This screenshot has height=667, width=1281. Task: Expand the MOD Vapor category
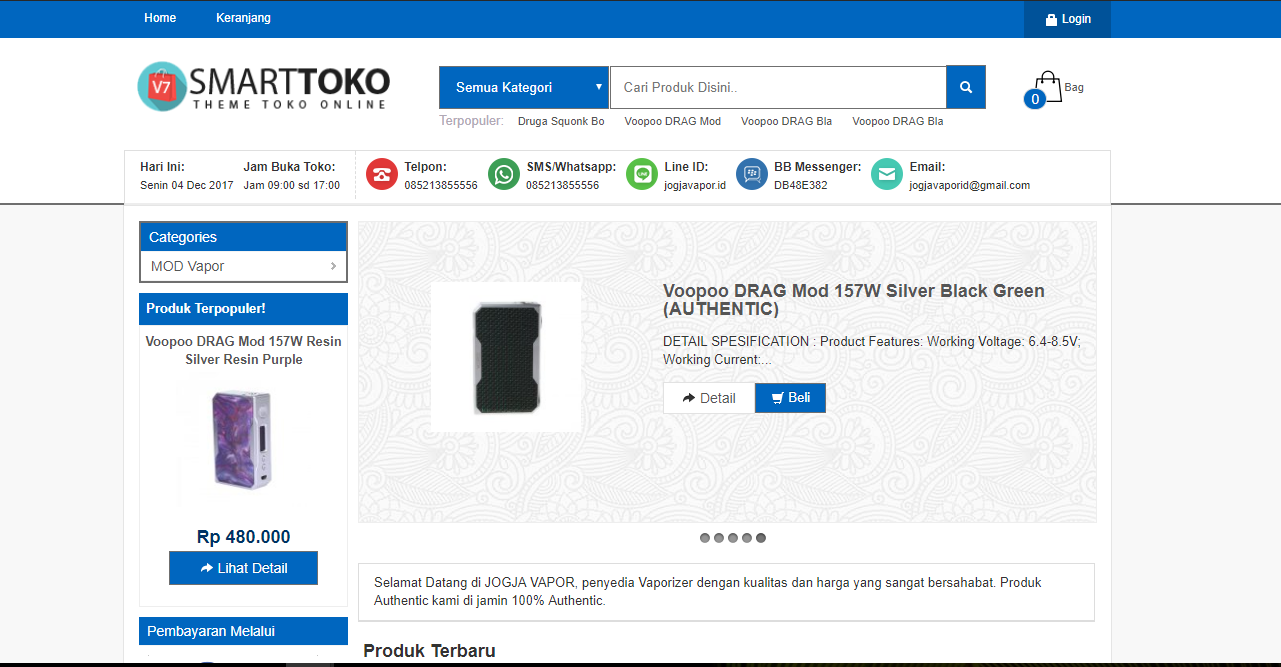coord(243,266)
